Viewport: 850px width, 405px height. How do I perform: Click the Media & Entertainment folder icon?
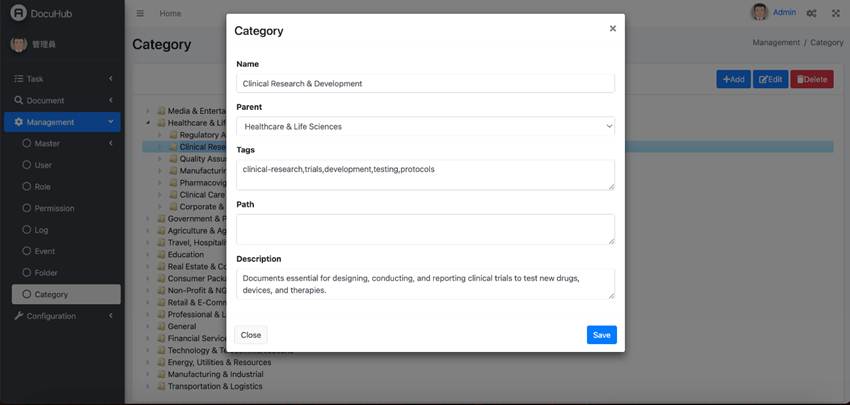coord(161,111)
